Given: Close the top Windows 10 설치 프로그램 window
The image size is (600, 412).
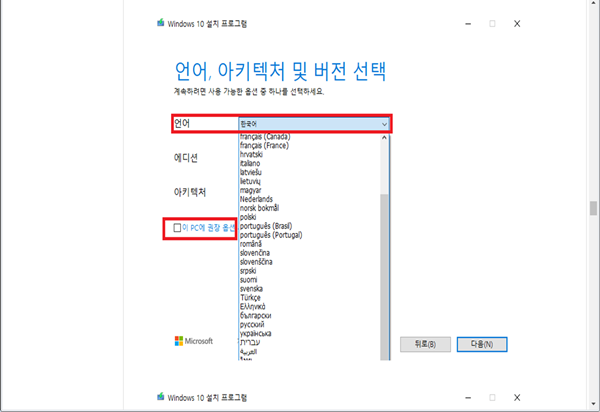Looking at the screenshot, I should [x=517, y=24].
